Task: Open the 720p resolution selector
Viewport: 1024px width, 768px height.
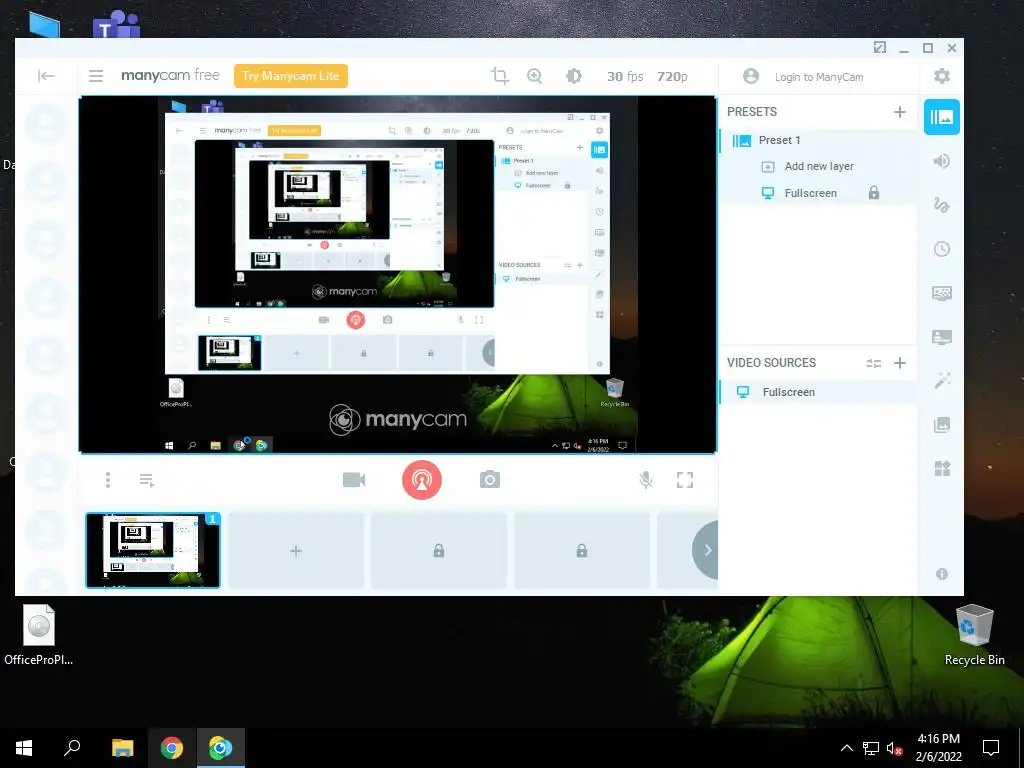Action: 672,76
